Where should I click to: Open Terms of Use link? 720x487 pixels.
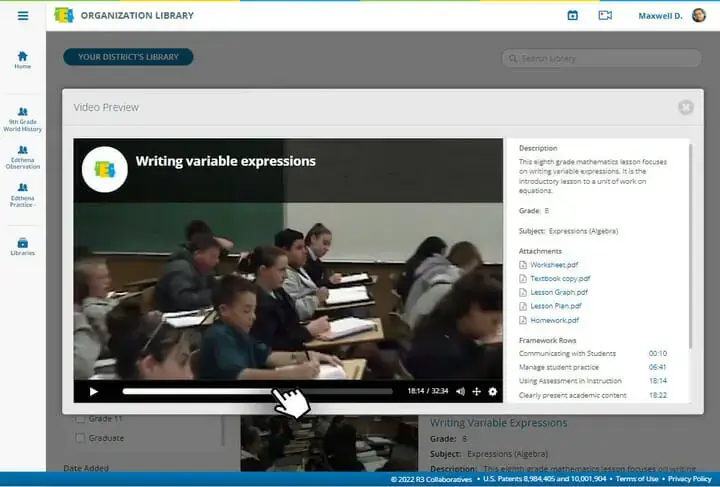pyautogui.click(x=636, y=479)
